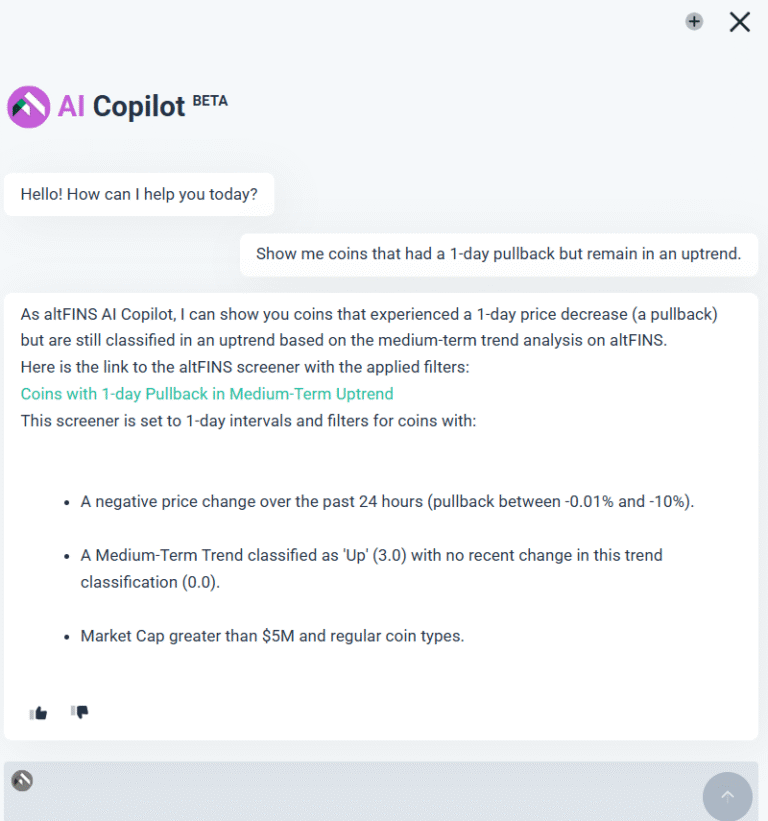Click the '1-day intervals' description line

(x=250, y=420)
